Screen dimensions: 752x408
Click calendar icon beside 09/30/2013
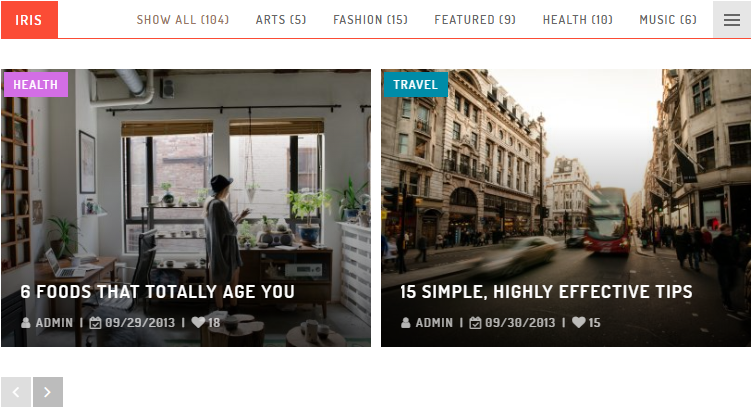(475, 323)
